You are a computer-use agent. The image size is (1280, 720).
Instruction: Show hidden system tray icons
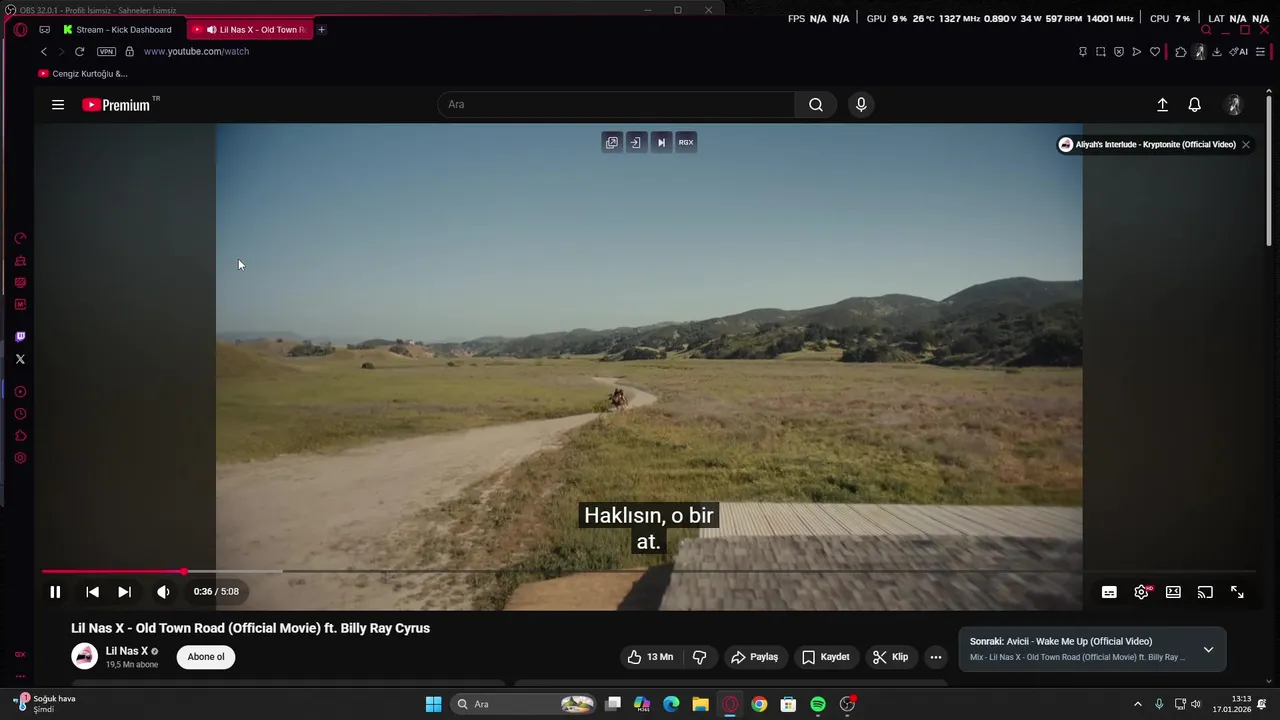click(1137, 704)
